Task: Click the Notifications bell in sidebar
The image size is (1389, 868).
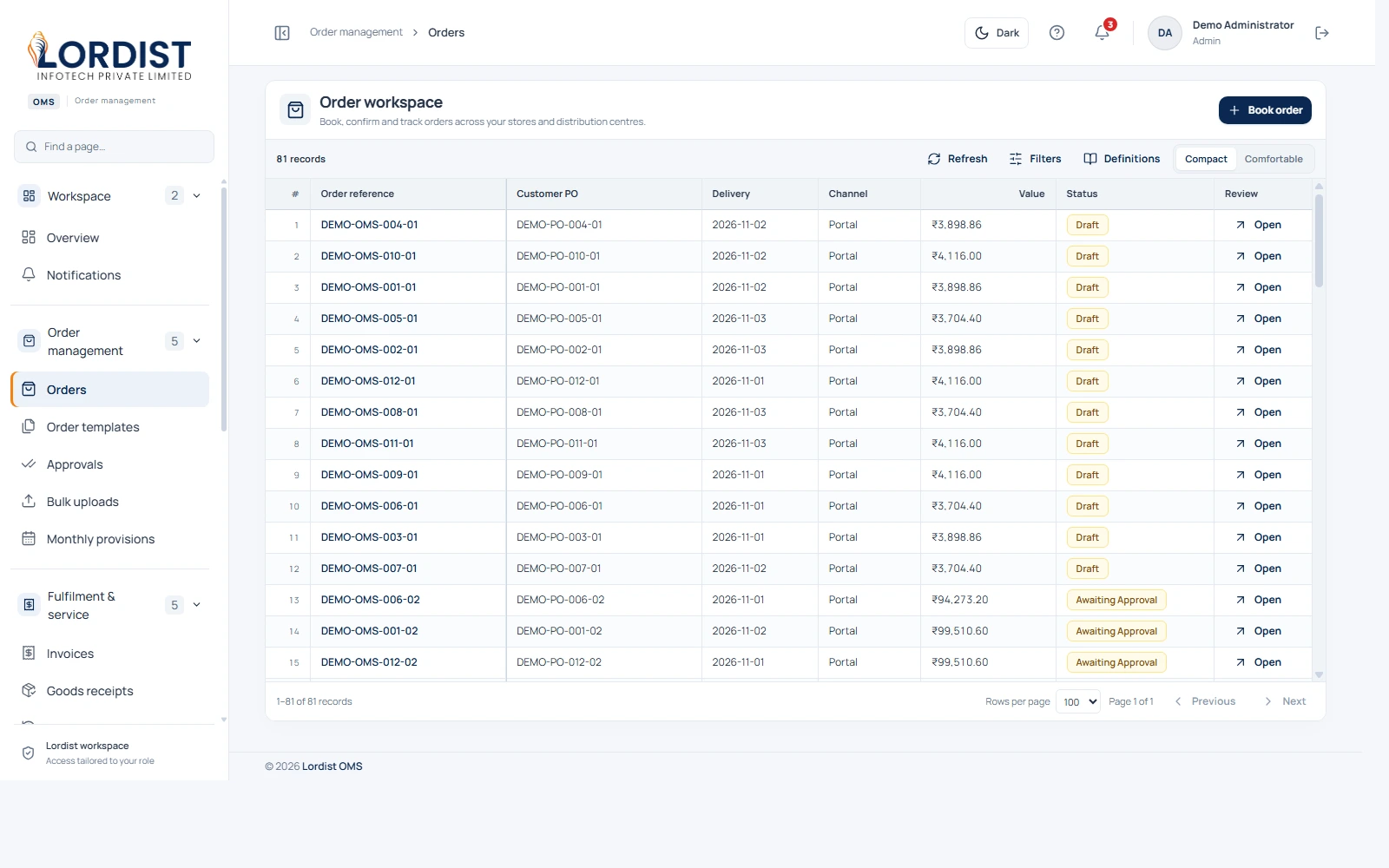Action: point(29,274)
